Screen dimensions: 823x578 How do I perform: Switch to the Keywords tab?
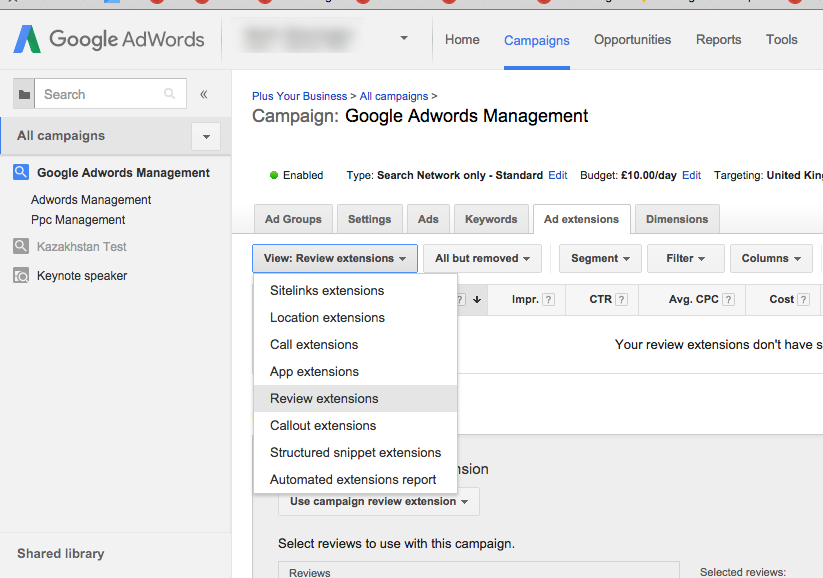(491, 219)
